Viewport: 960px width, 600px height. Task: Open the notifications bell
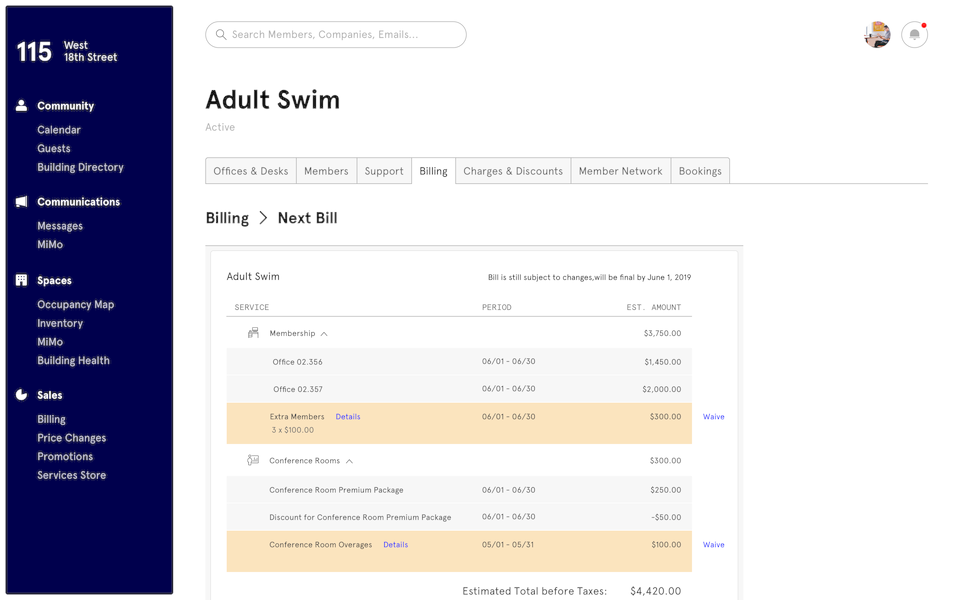[x=914, y=34]
